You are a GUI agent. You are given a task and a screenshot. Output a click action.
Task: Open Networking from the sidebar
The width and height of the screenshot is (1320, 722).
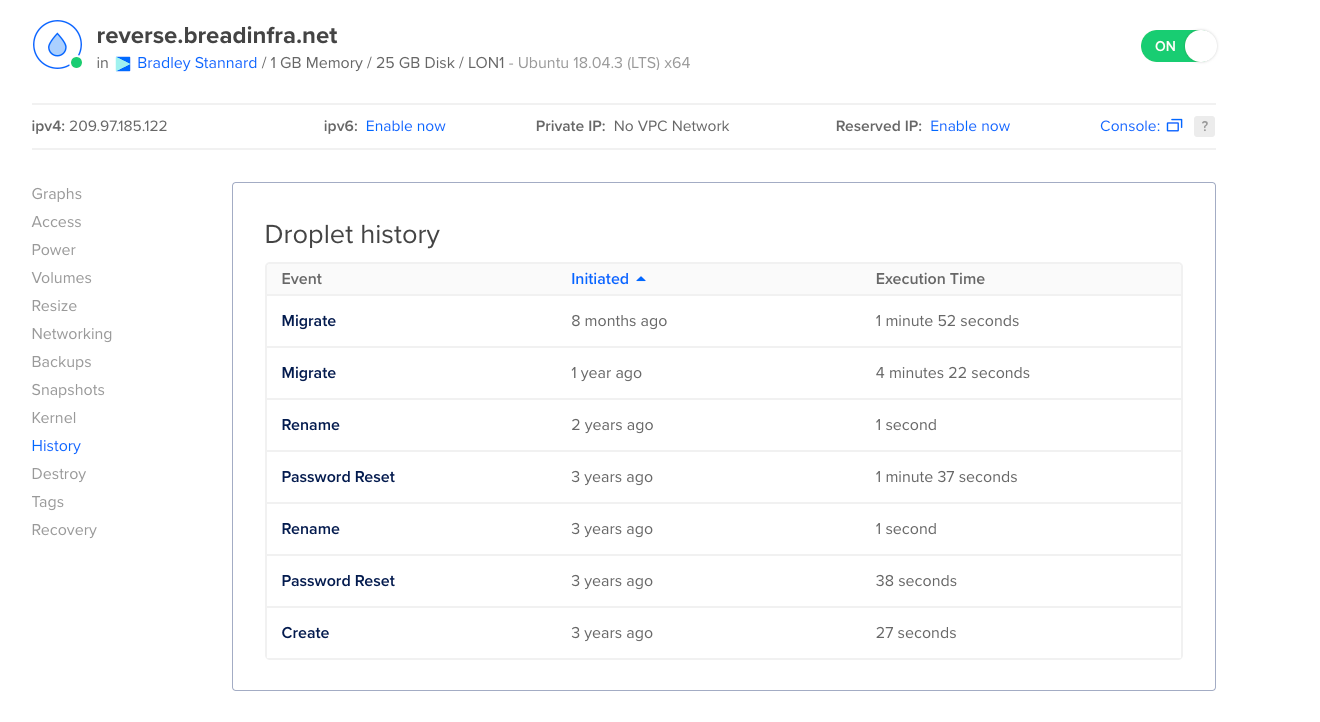coord(72,334)
